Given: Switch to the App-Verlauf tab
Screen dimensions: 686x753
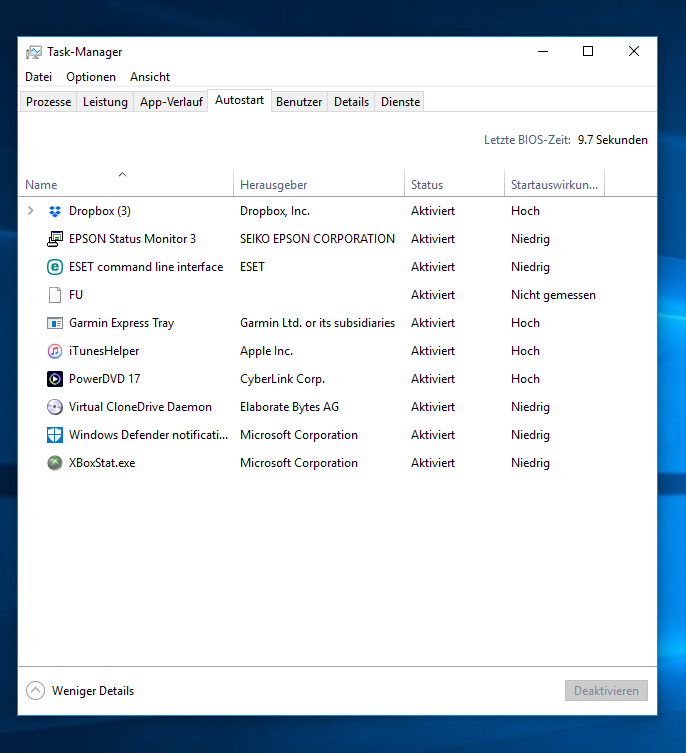Looking at the screenshot, I should [x=171, y=102].
